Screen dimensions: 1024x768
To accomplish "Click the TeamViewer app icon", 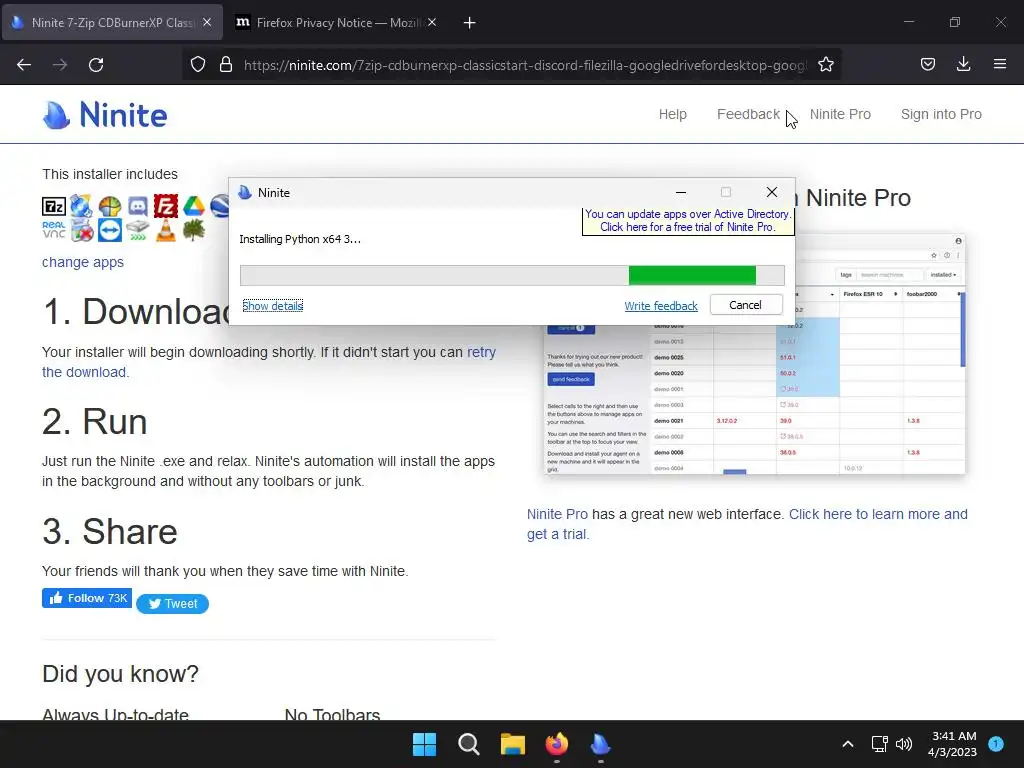I will point(110,230).
